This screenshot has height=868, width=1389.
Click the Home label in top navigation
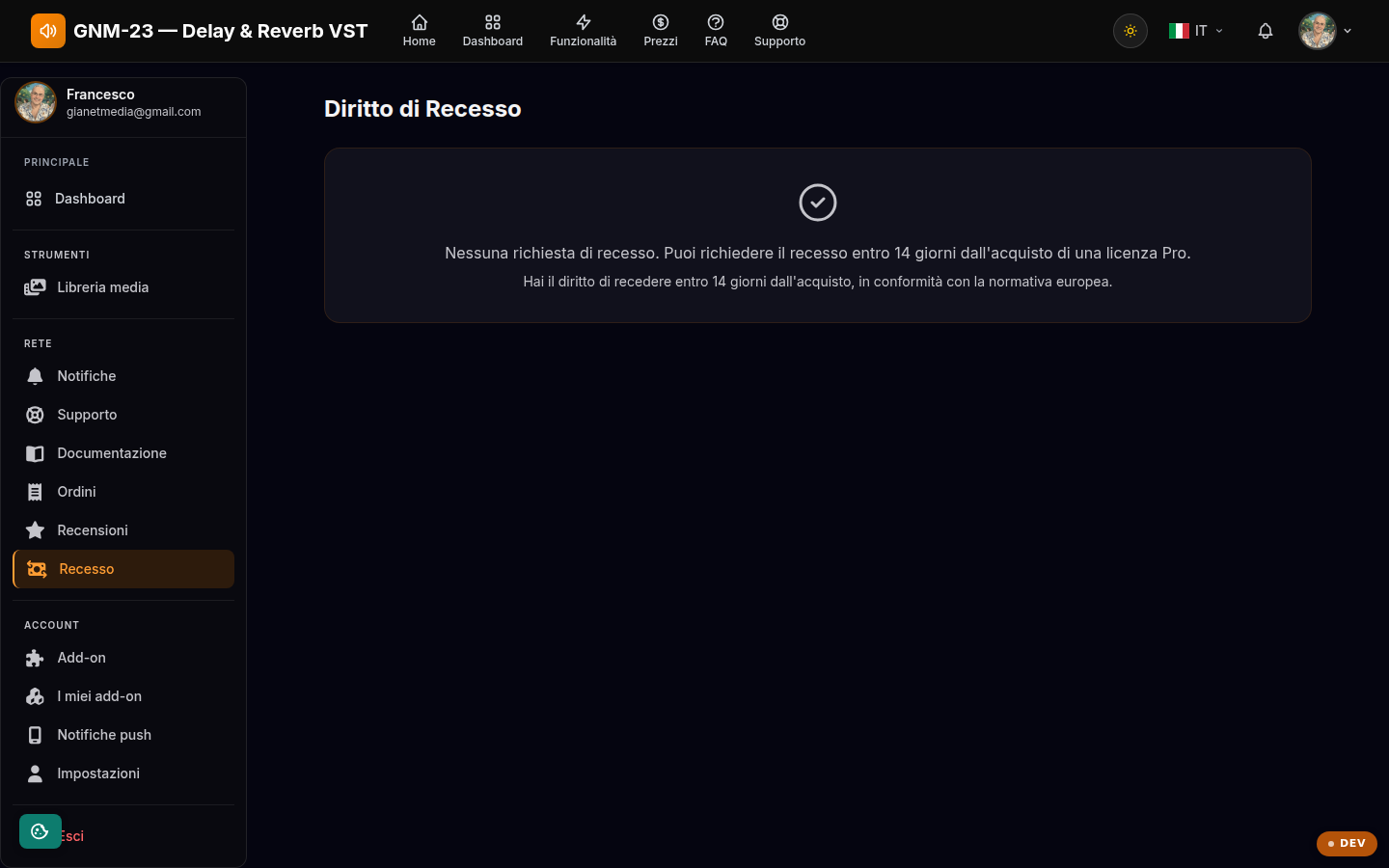click(420, 41)
